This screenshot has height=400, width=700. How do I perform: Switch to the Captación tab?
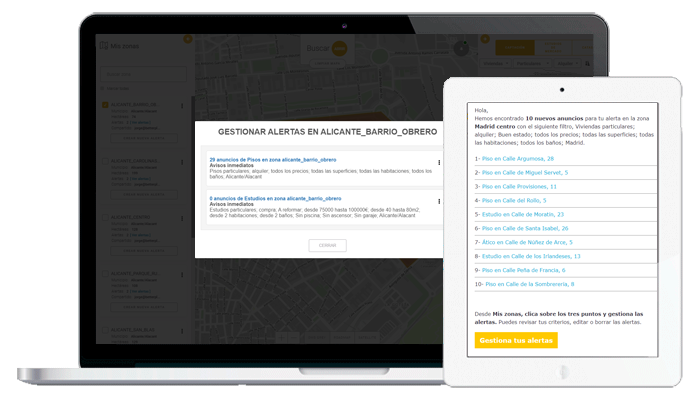tap(515, 47)
